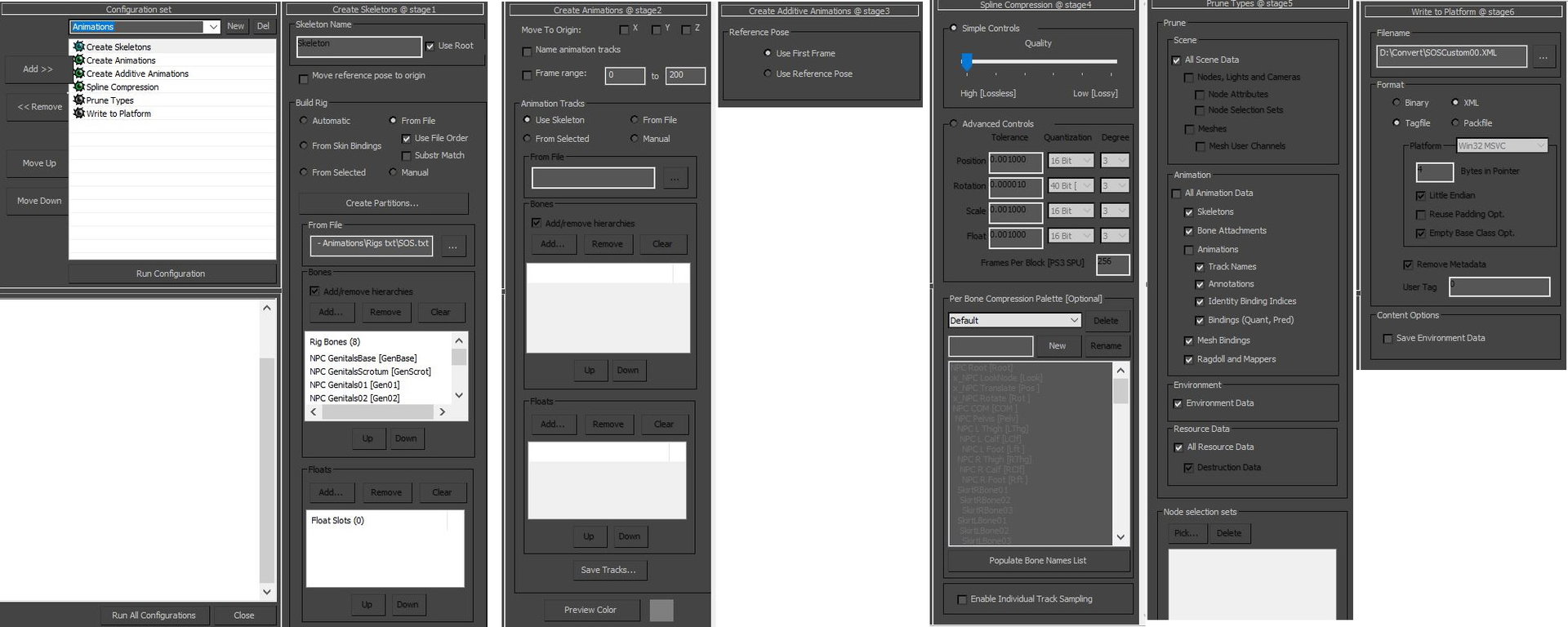Open the Win32 MSVC platform dropdown
This screenshot has width=1568, height=627.
pos(1540,146)
